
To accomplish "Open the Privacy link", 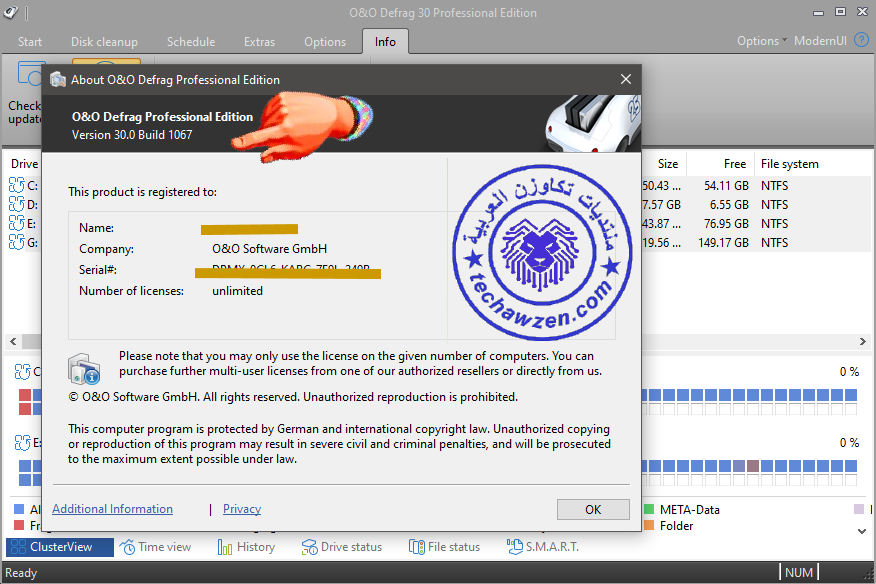I will coord(242,509).
